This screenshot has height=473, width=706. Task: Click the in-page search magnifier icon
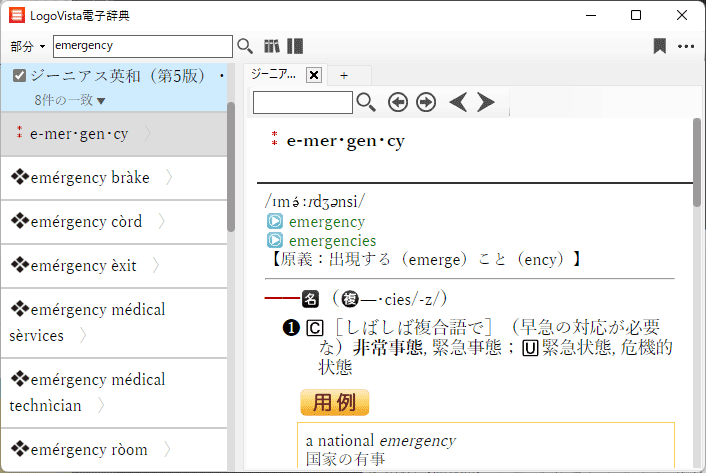click(x=366, y=102)
